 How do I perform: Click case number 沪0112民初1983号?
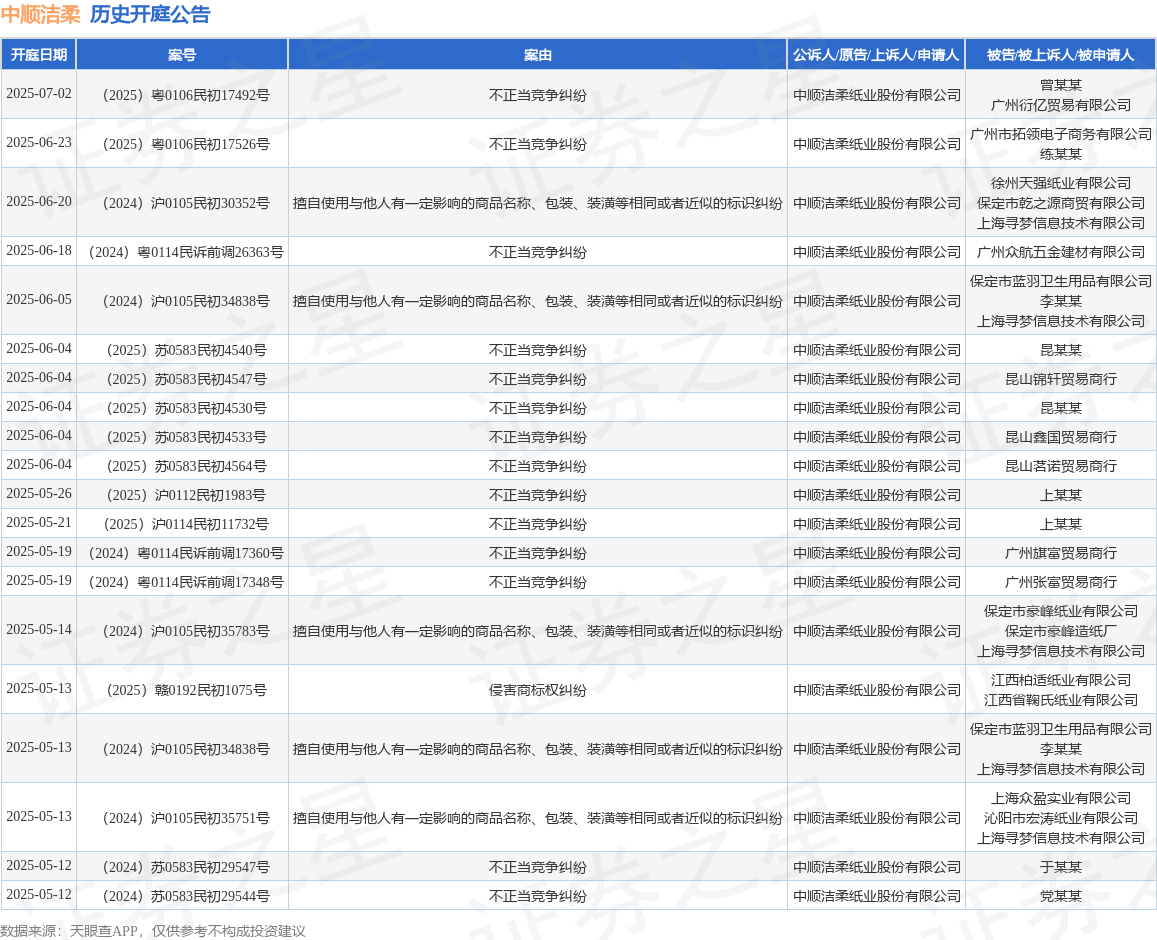[186, 494]
